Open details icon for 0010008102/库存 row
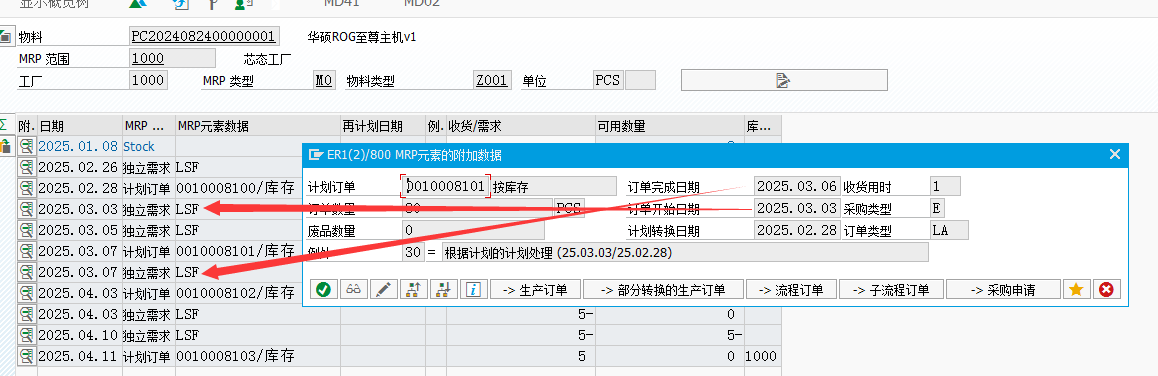The width and height of the screenshot is (1158, 376). point(27,293)
